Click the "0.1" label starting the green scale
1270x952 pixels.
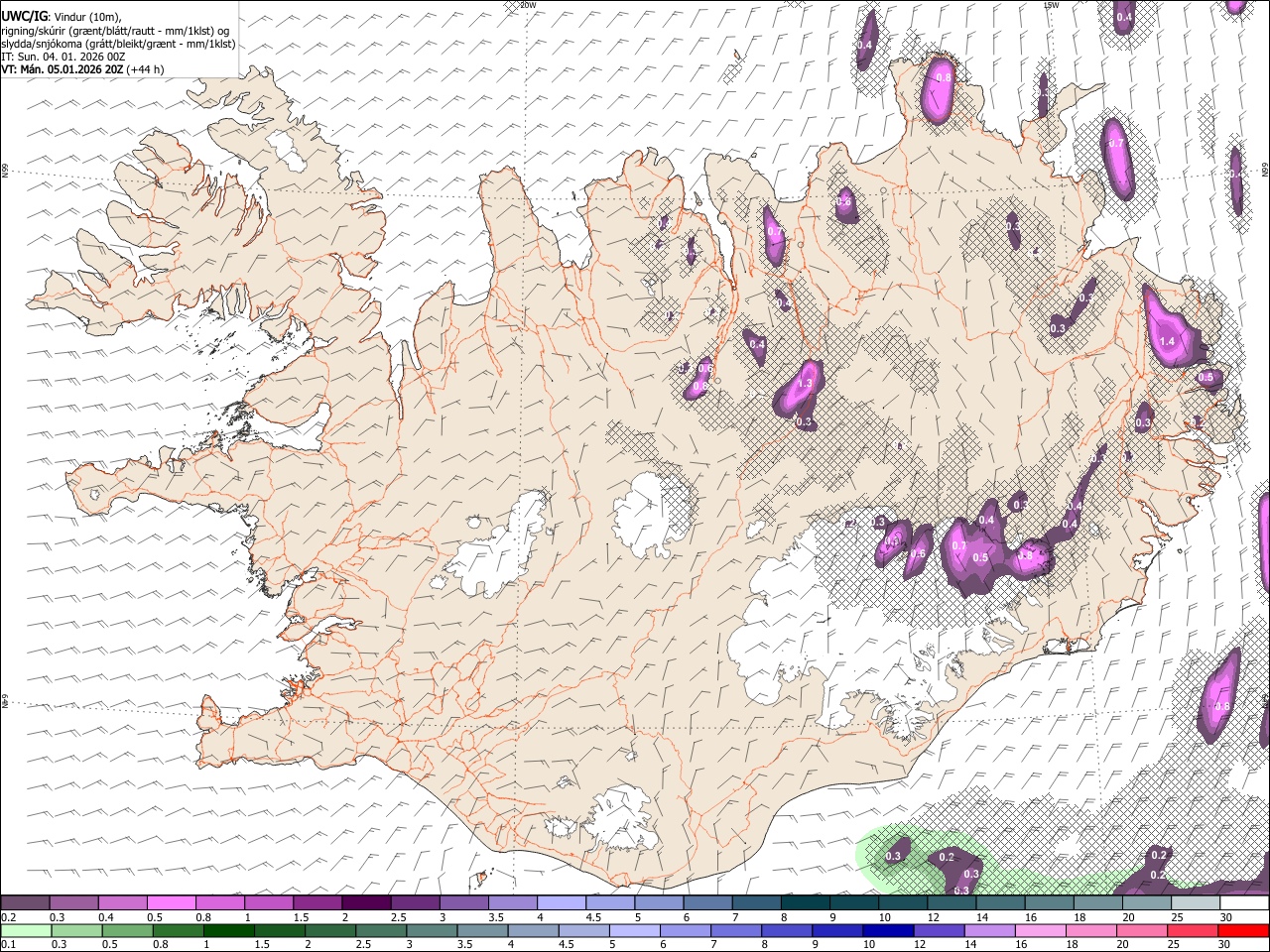[x=9, y=944]
